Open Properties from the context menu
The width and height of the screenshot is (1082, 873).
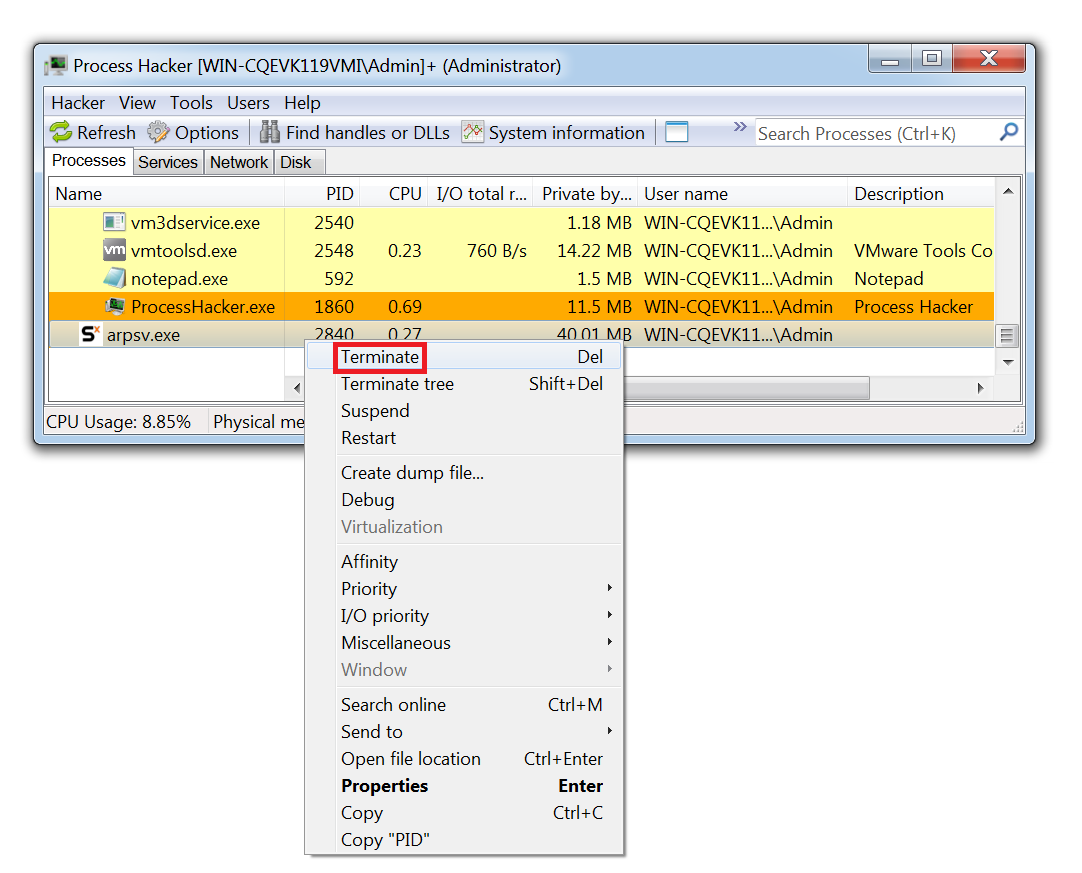tap(464, 785)
